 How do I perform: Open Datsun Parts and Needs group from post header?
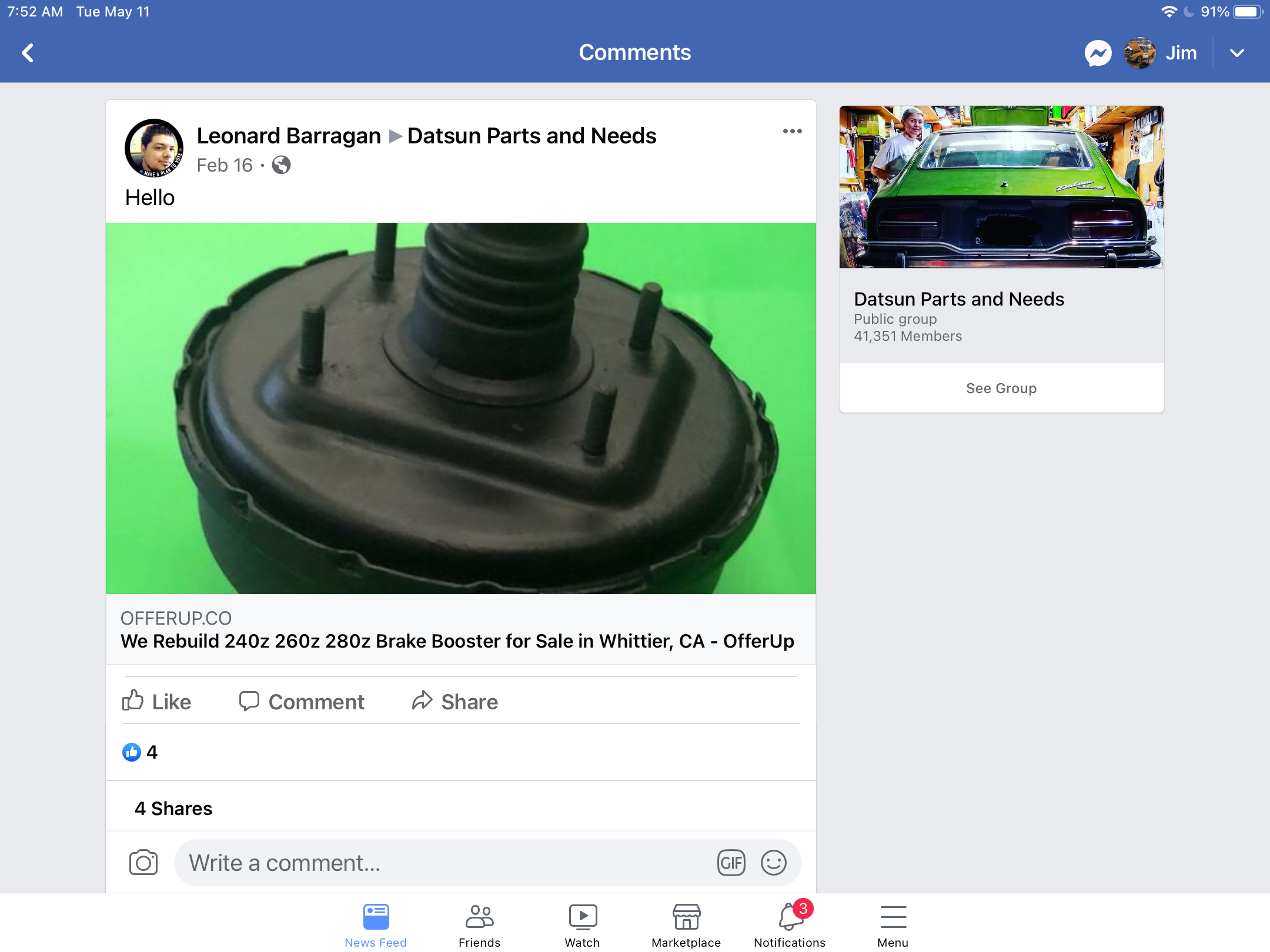click(532, 136)
